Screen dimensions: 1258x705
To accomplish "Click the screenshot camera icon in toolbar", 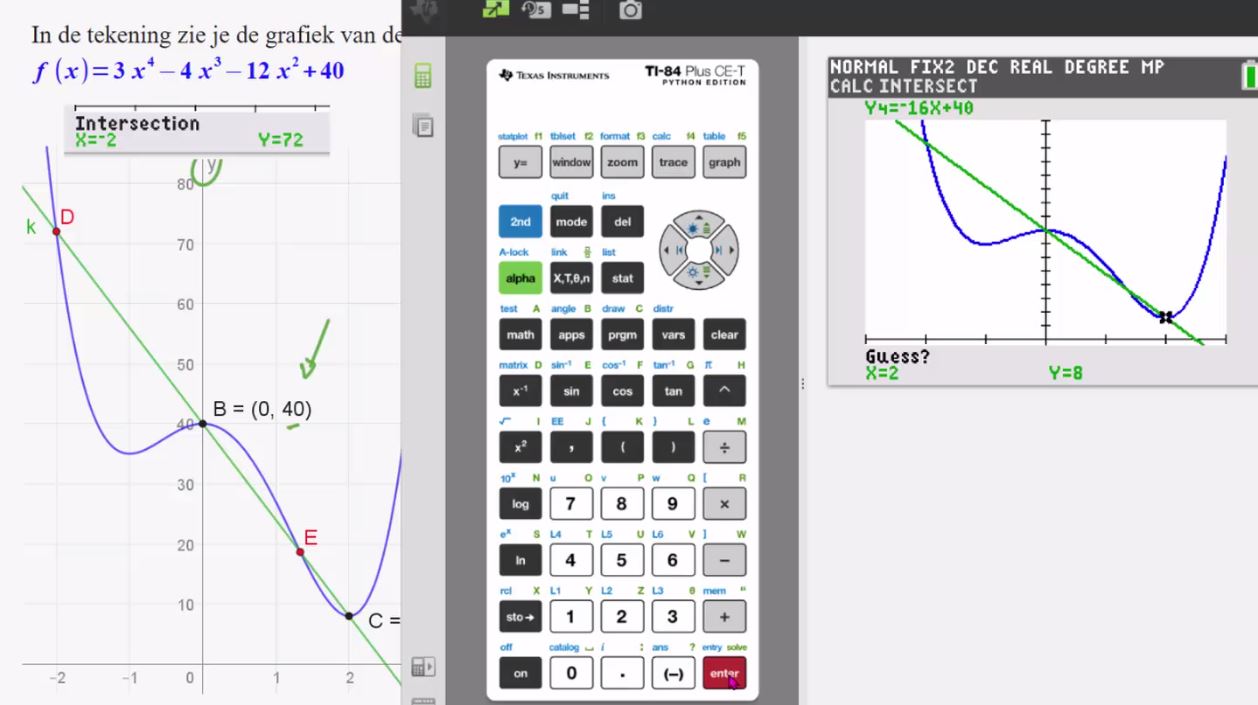I will tap(631, 11).
